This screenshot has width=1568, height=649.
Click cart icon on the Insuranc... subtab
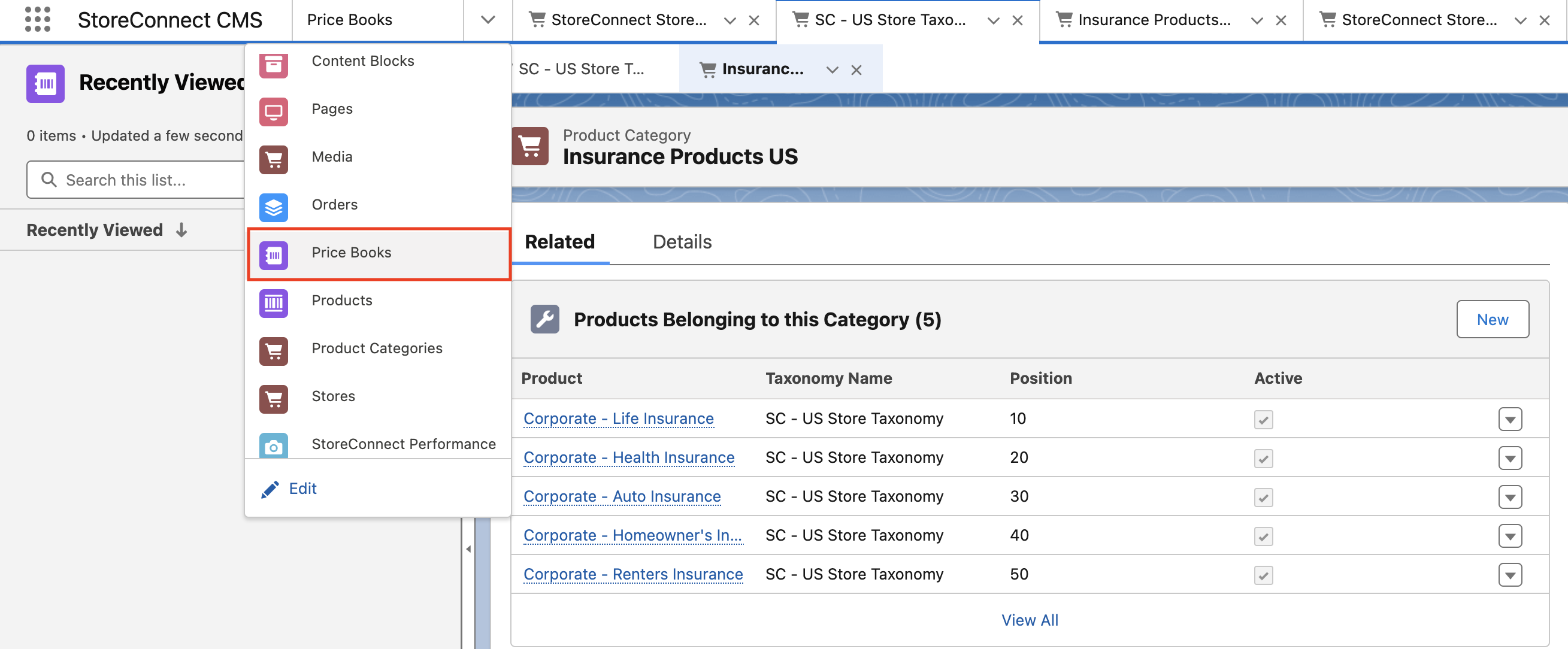click(x=708, y=69)
